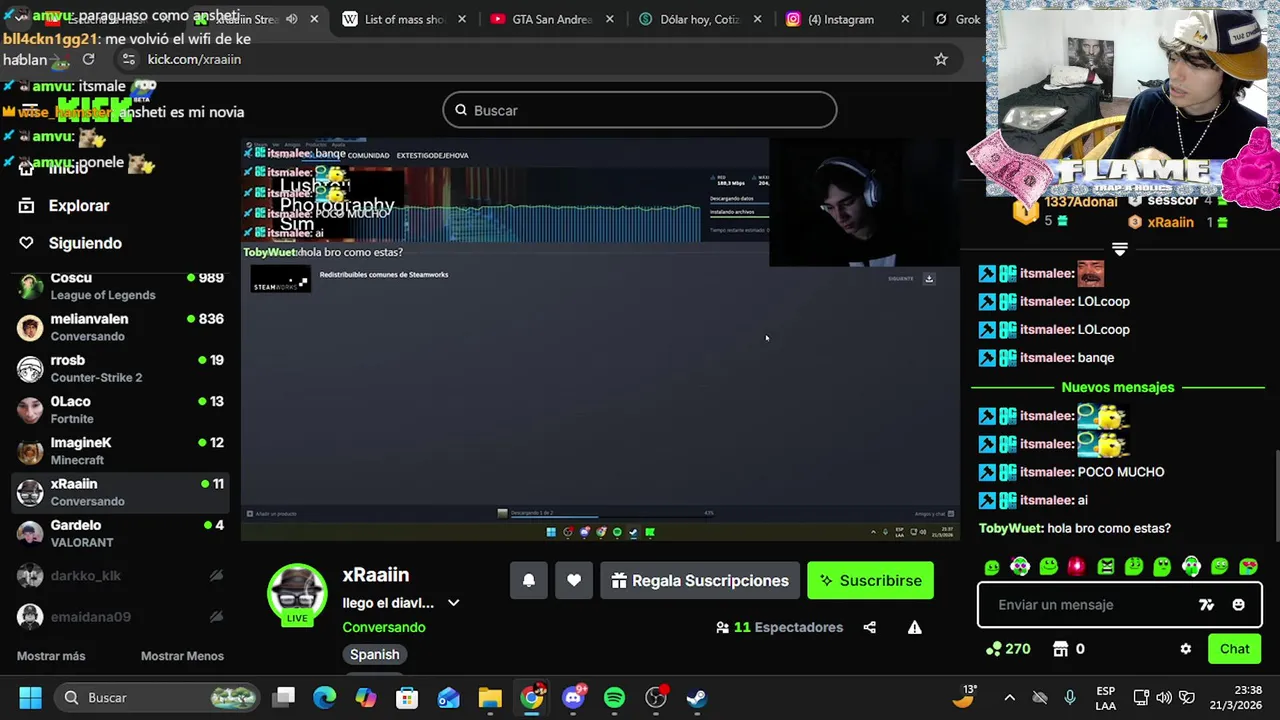This screenshot has width=1280, height=720.
Task: Open rrosb channel in sidebar
Action: pyautogui.click(x=120, y=368)
